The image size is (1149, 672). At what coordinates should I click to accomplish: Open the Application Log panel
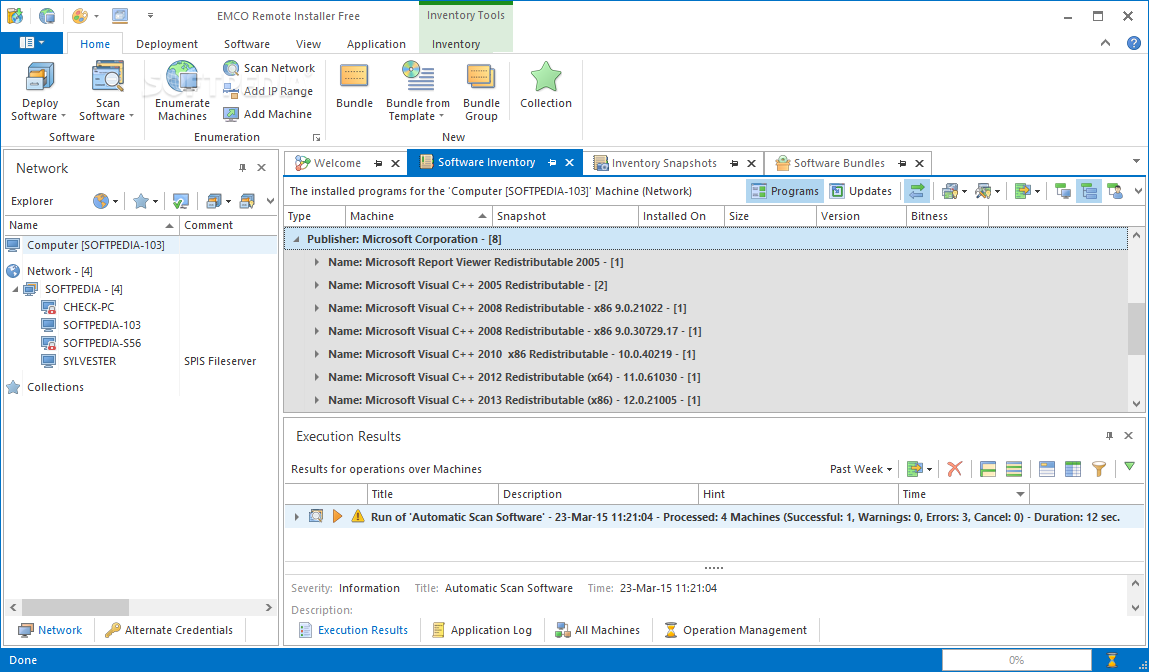(x=482, y=629)
